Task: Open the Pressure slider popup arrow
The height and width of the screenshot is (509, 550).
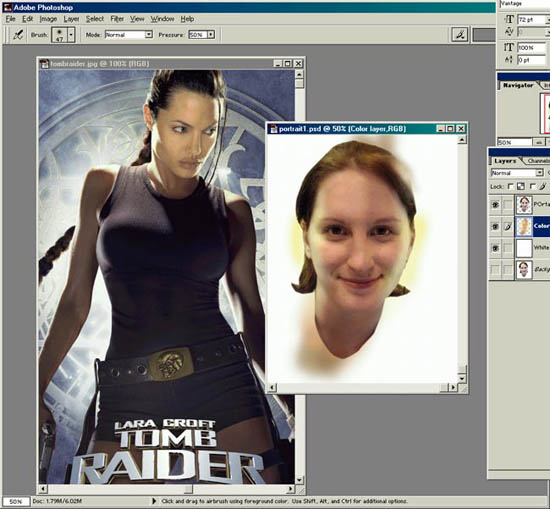Action: click(x=211, y=35)
